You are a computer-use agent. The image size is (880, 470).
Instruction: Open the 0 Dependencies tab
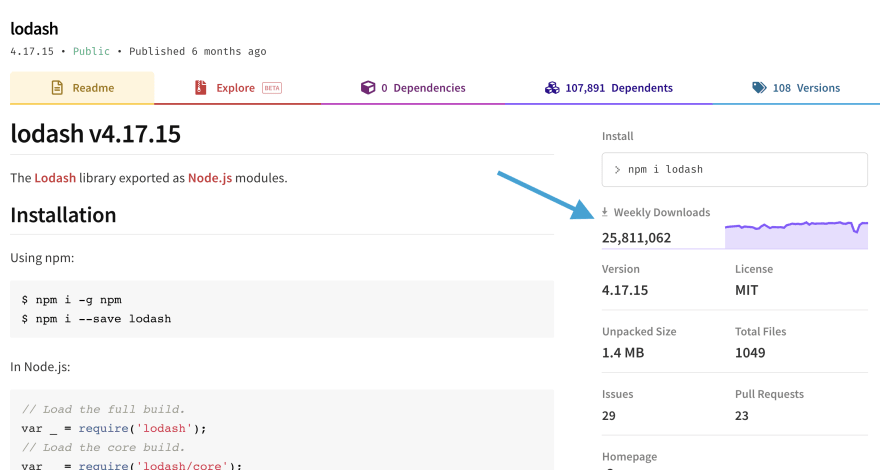(413, 88)
